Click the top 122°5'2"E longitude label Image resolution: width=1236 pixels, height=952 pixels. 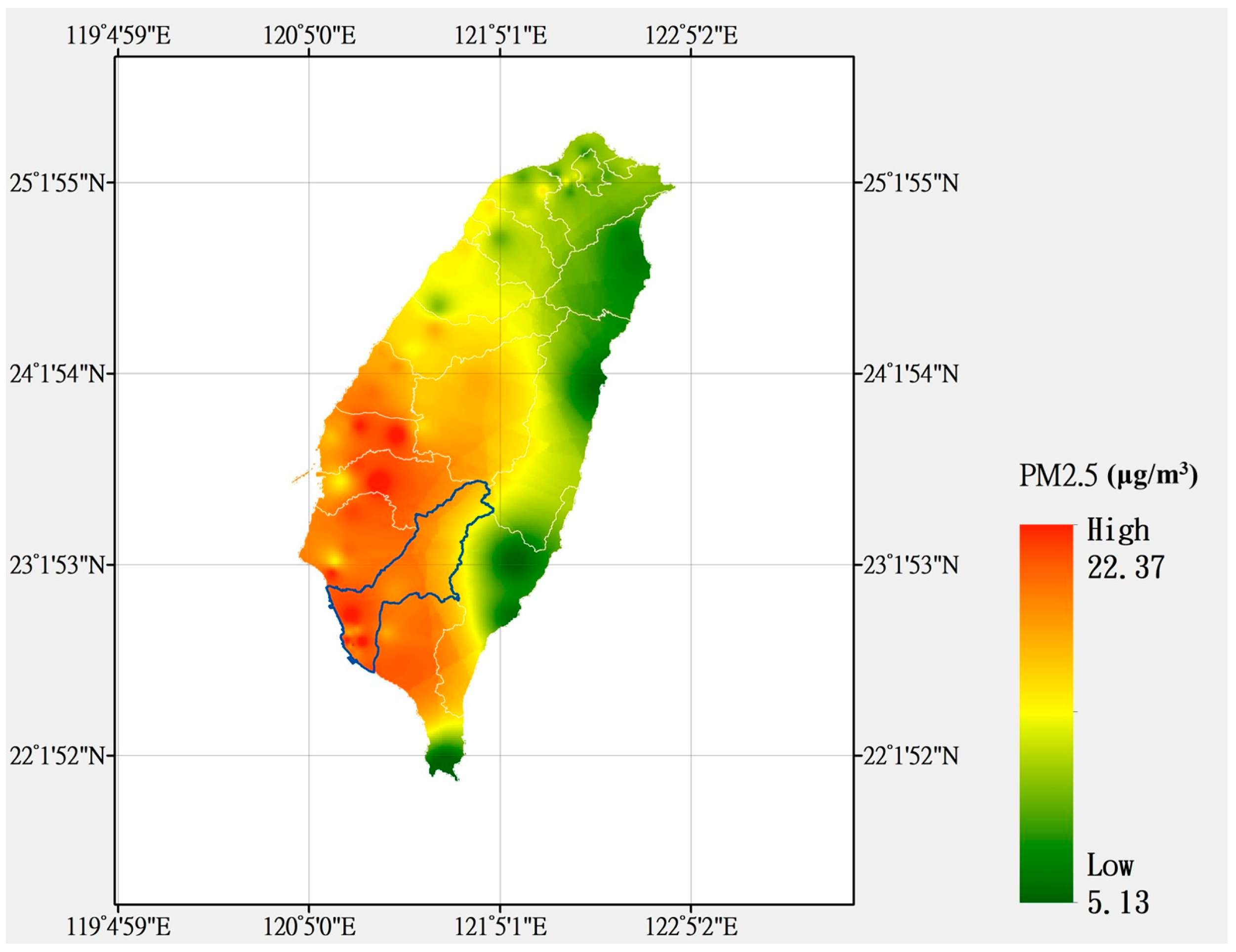692,36
